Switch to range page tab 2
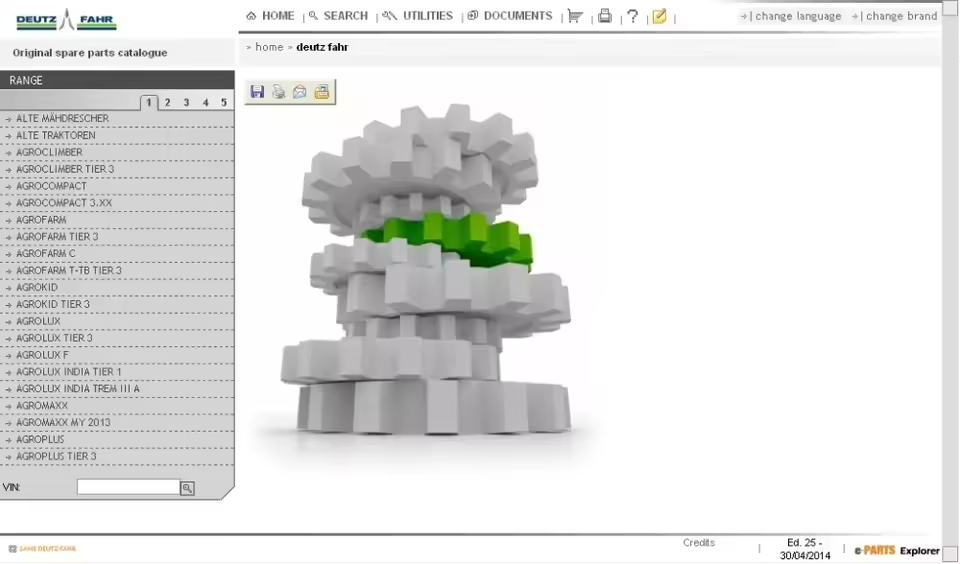This screenshot has height=564, width=960. pos(167,103)
